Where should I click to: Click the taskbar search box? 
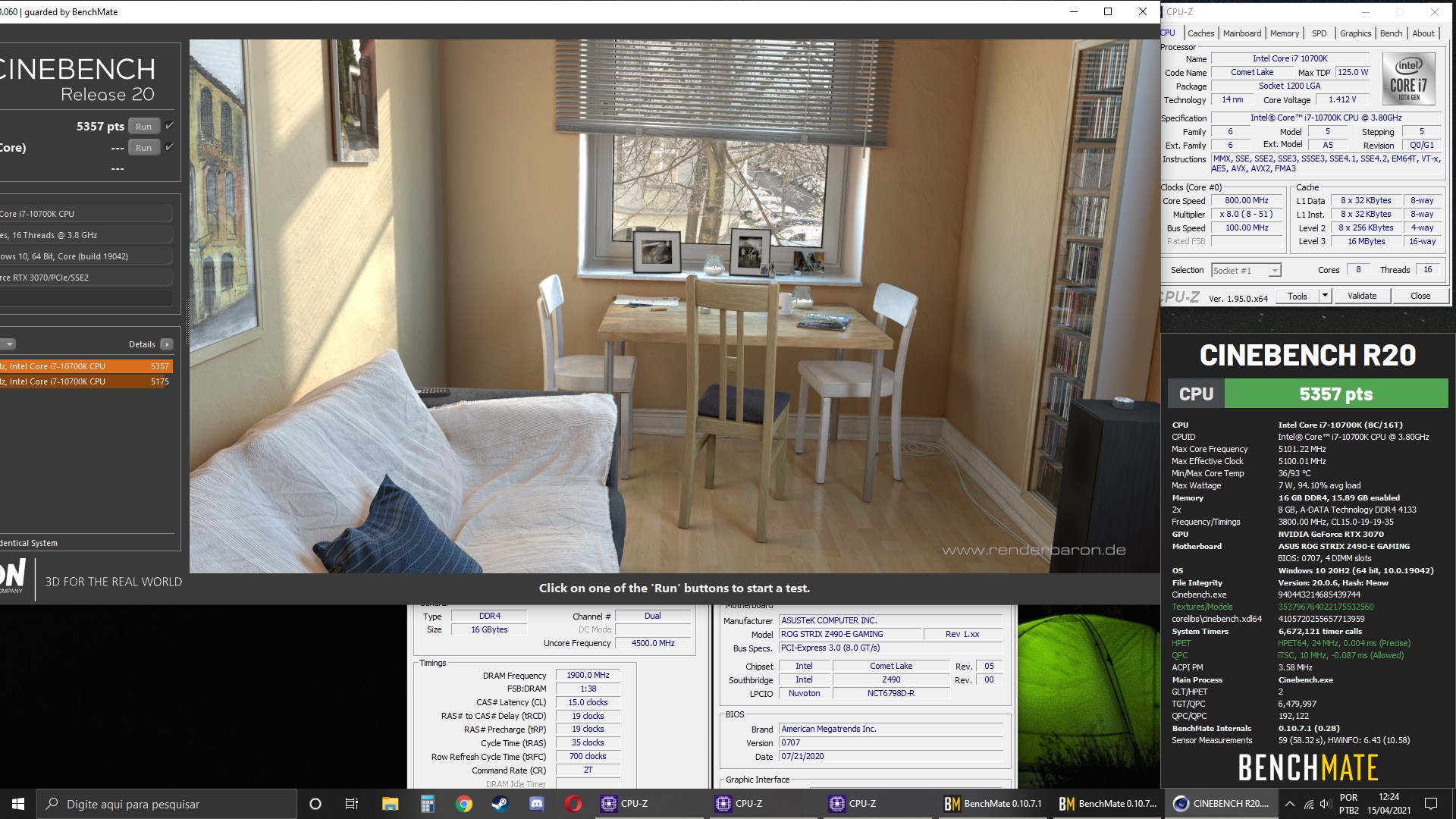pyautogui.click(x=167, y=804)
